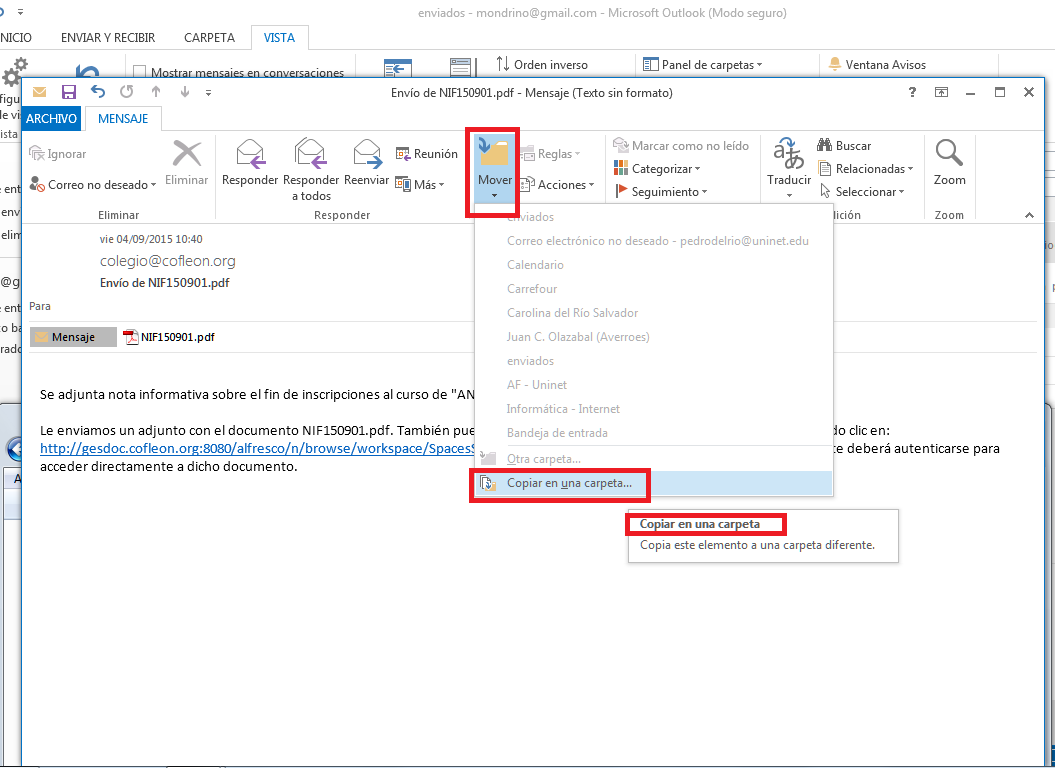This screenshot has width=1055, height=768.
Task: Click the Mensaje body button
Action: click(x=73, y=337)
